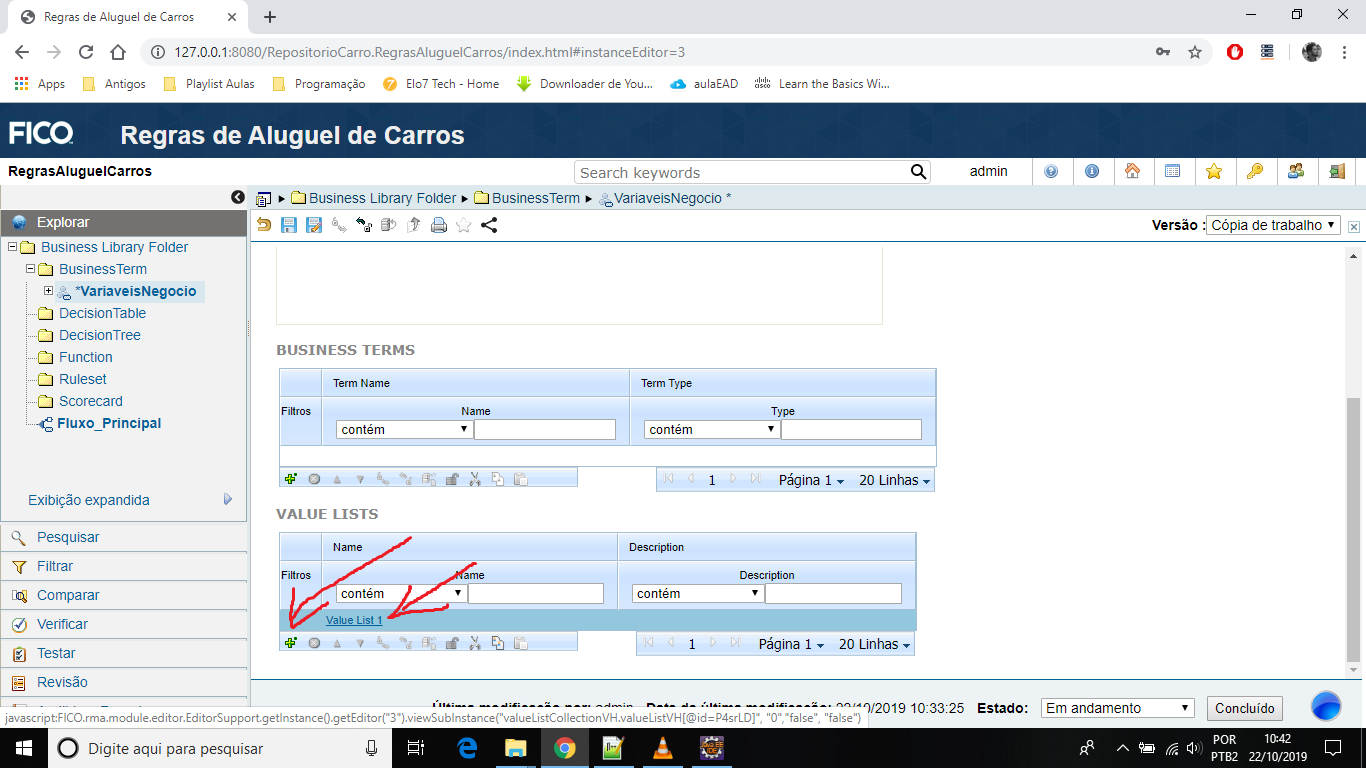
Task: Add a new row in Business Terms table
Action: [289, 477]
